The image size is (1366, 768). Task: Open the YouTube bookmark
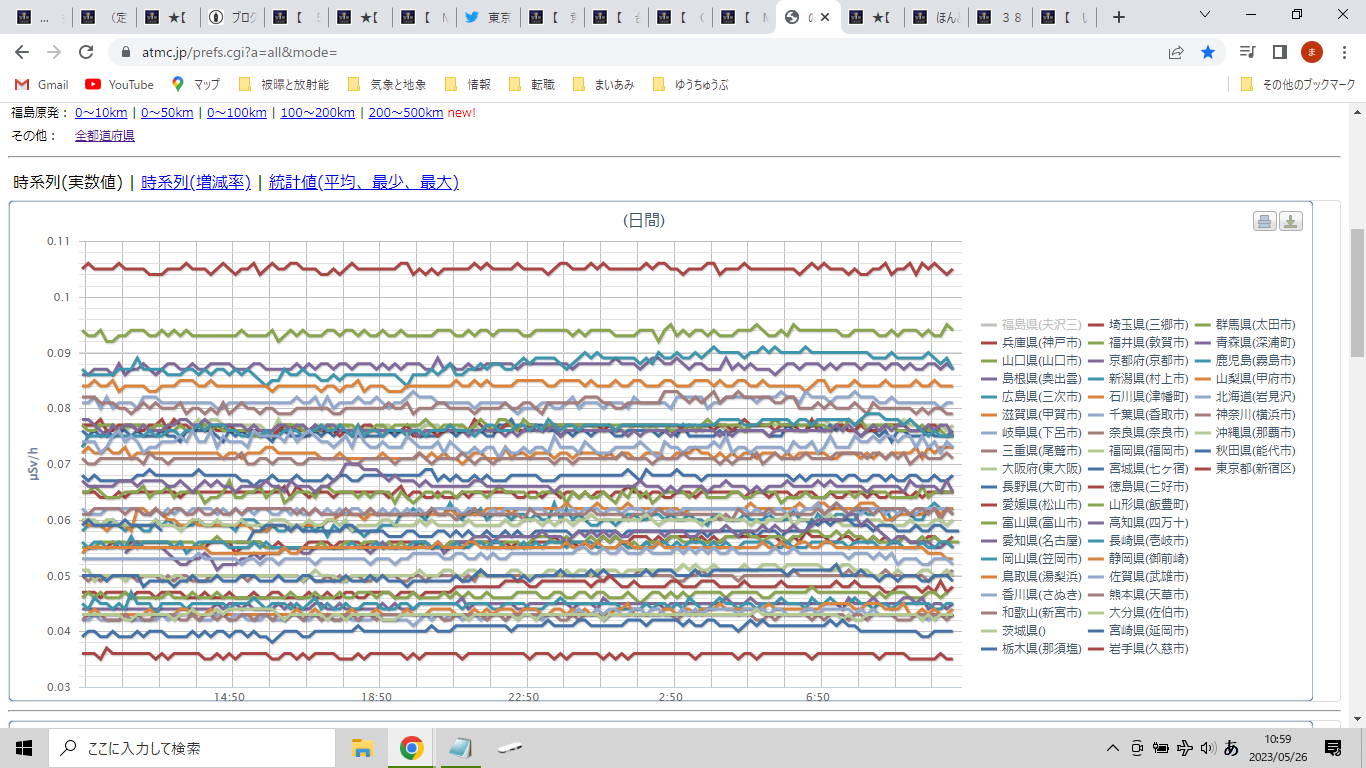click(120, 85)
